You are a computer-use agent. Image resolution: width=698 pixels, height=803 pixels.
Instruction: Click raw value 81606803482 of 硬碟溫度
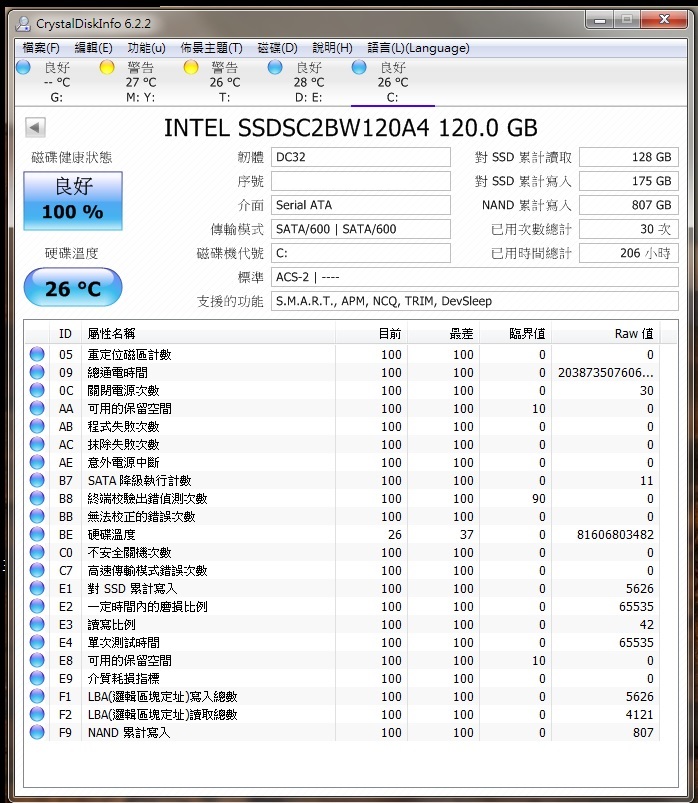click(615, 535)
